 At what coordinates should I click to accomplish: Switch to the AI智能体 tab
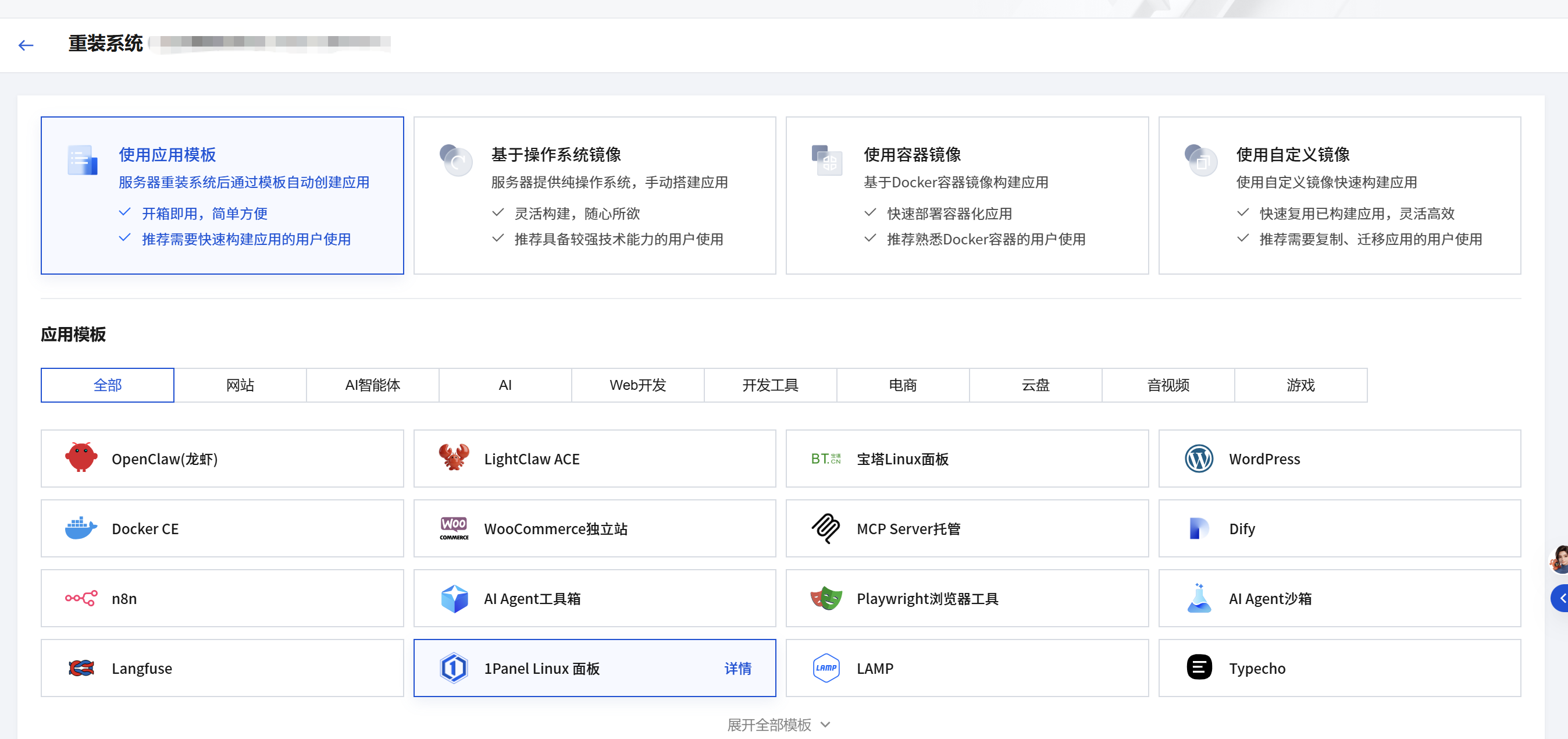click(x=373, y=385)
